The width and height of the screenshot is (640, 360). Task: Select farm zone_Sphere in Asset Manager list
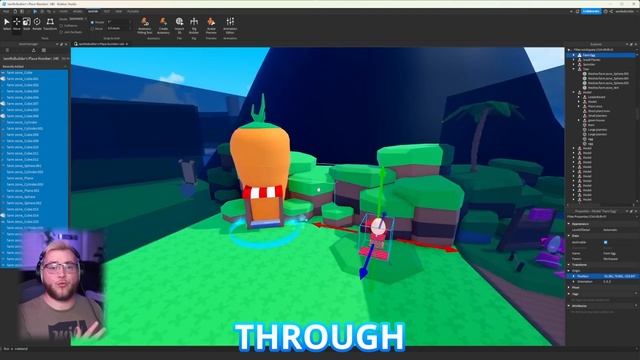pyautogui.click(x=21, y=197)
